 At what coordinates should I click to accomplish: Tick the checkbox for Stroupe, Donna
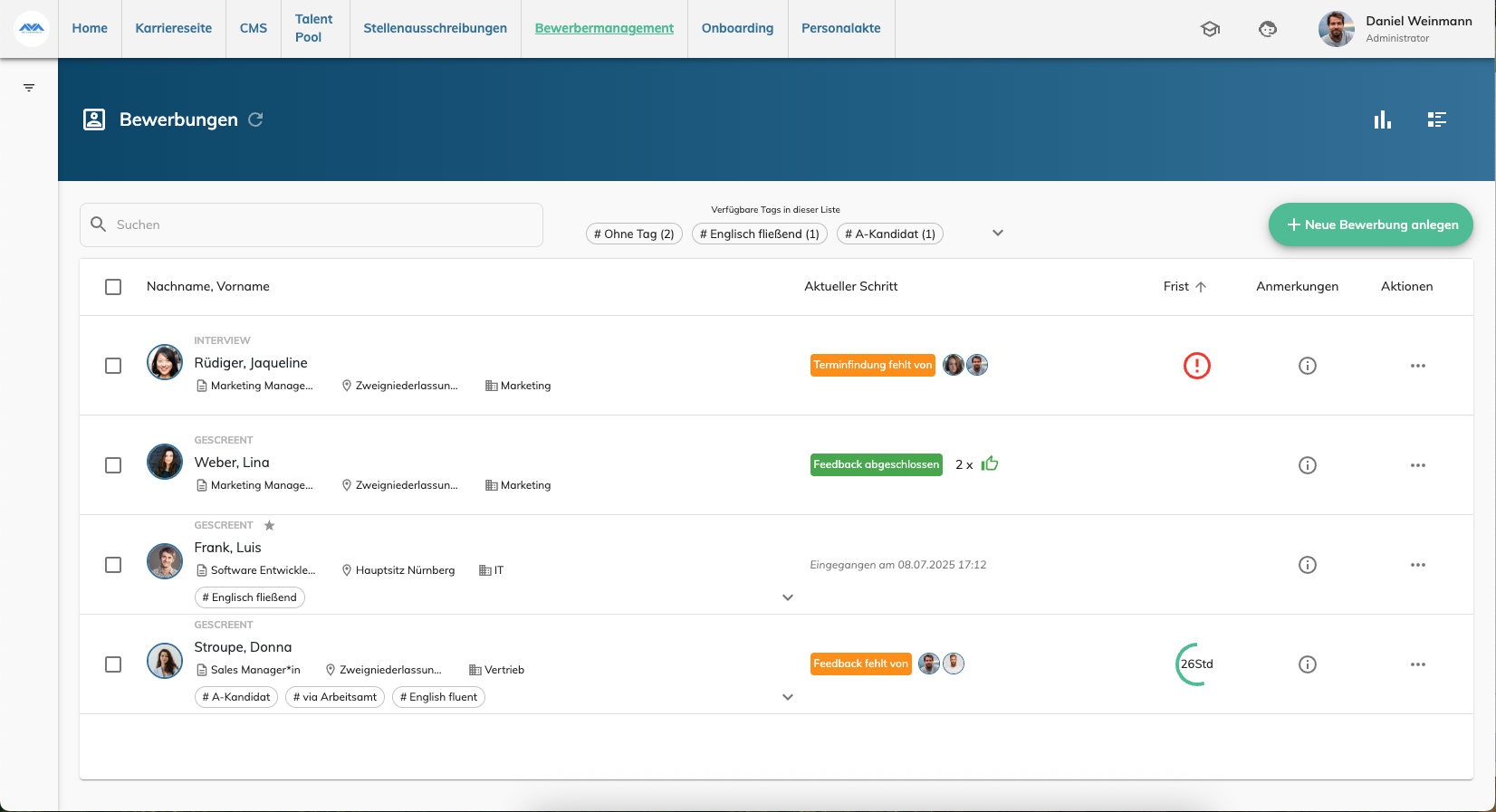pos(113,664)
